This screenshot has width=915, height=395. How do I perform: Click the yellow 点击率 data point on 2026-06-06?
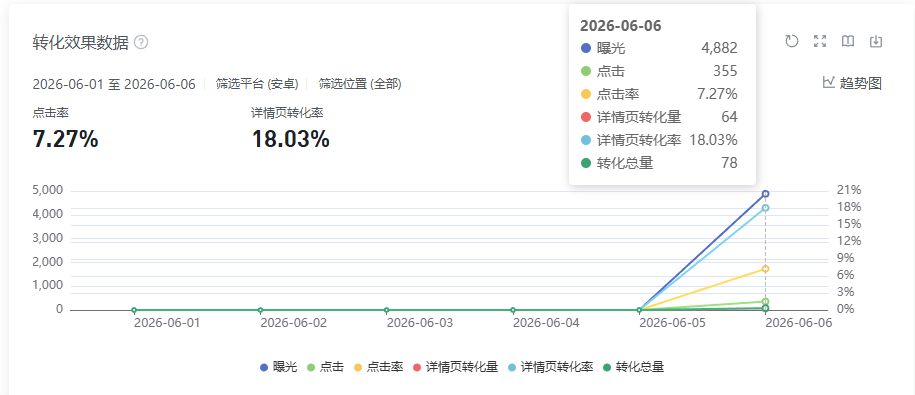click(766, 269)
